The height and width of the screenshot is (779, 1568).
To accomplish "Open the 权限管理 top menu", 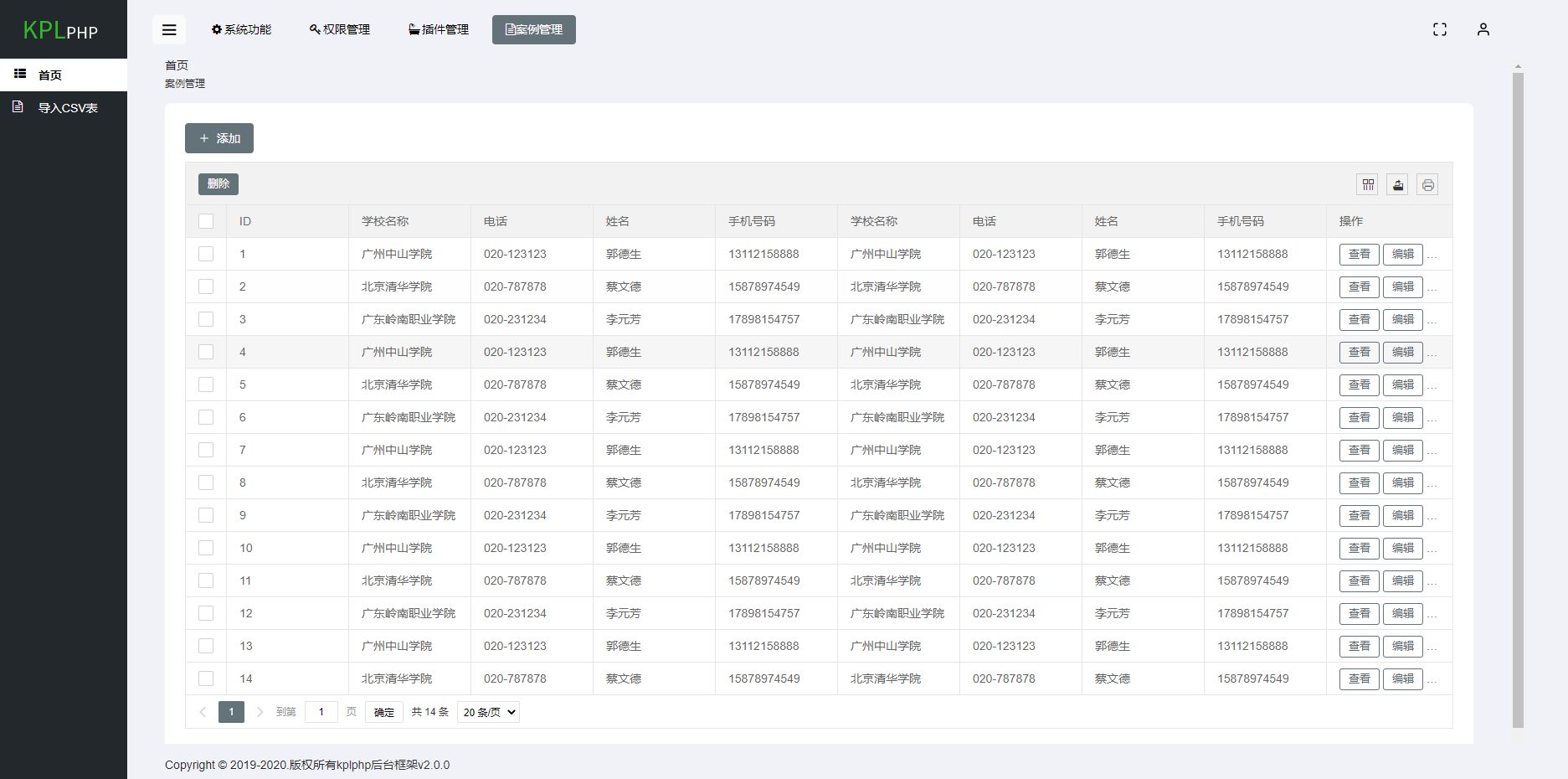I will (340, 29).
